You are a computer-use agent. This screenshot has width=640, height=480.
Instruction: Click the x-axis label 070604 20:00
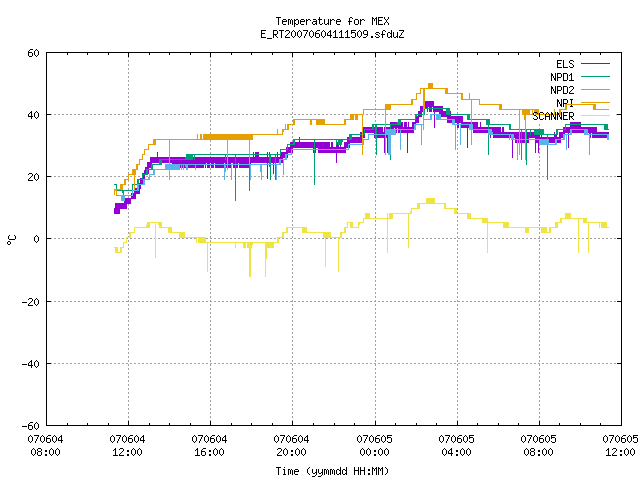(291, 446)
